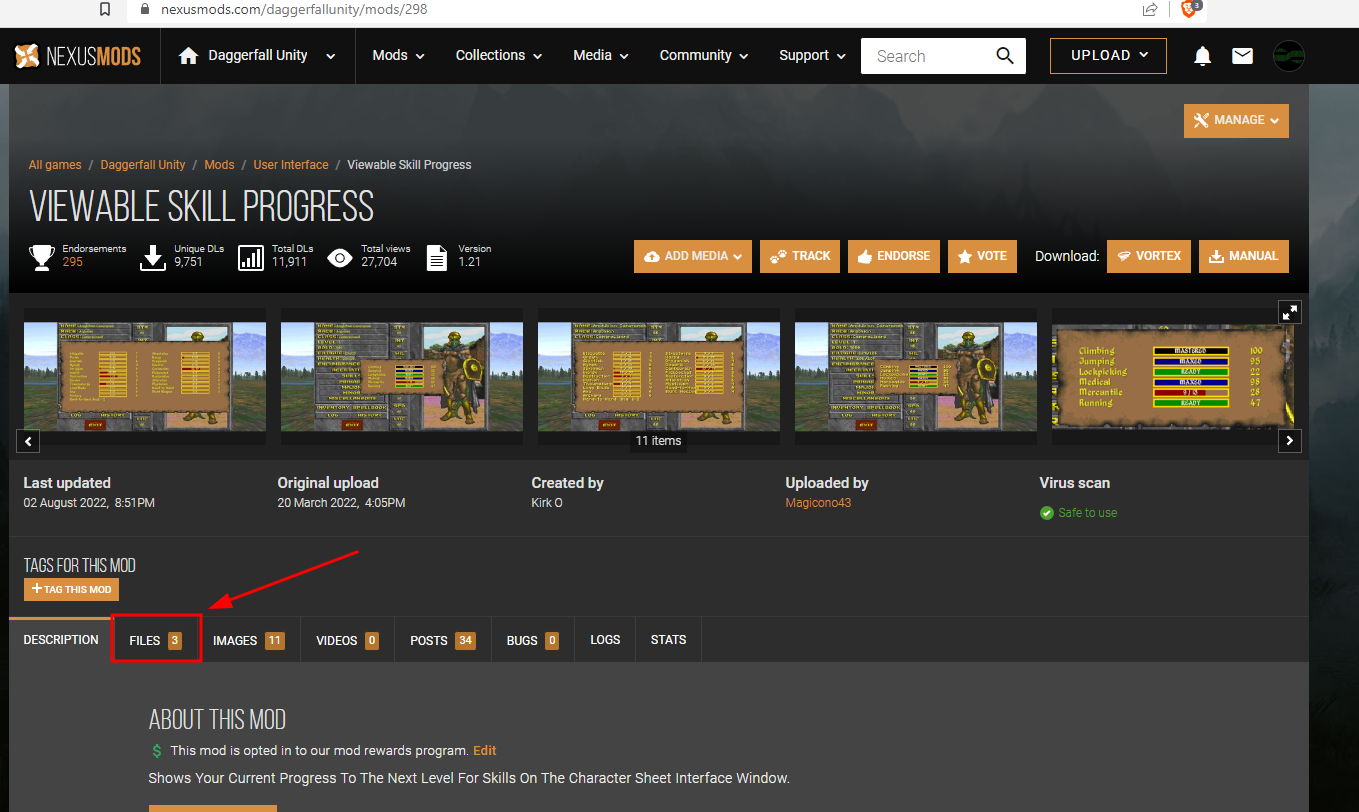Click the mod rewards dollar icon
The height and width of the screenshot is (812, 1359).
pyautogui.click(x=157, y=750)
